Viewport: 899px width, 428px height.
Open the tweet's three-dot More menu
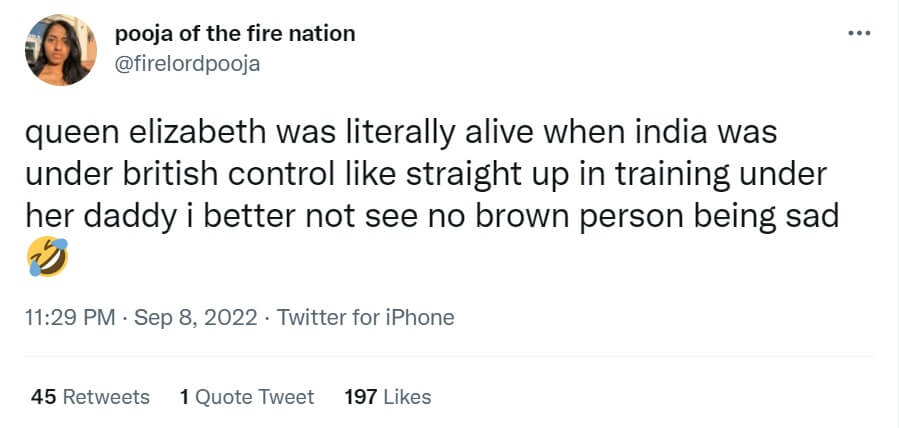[x=859, y=33]
